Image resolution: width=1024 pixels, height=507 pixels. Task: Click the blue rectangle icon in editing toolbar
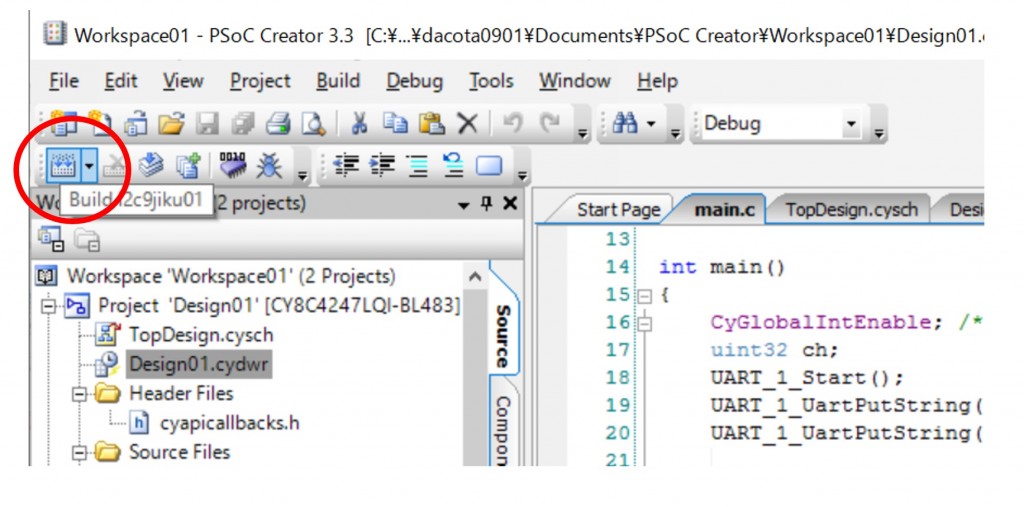[488, 167]
